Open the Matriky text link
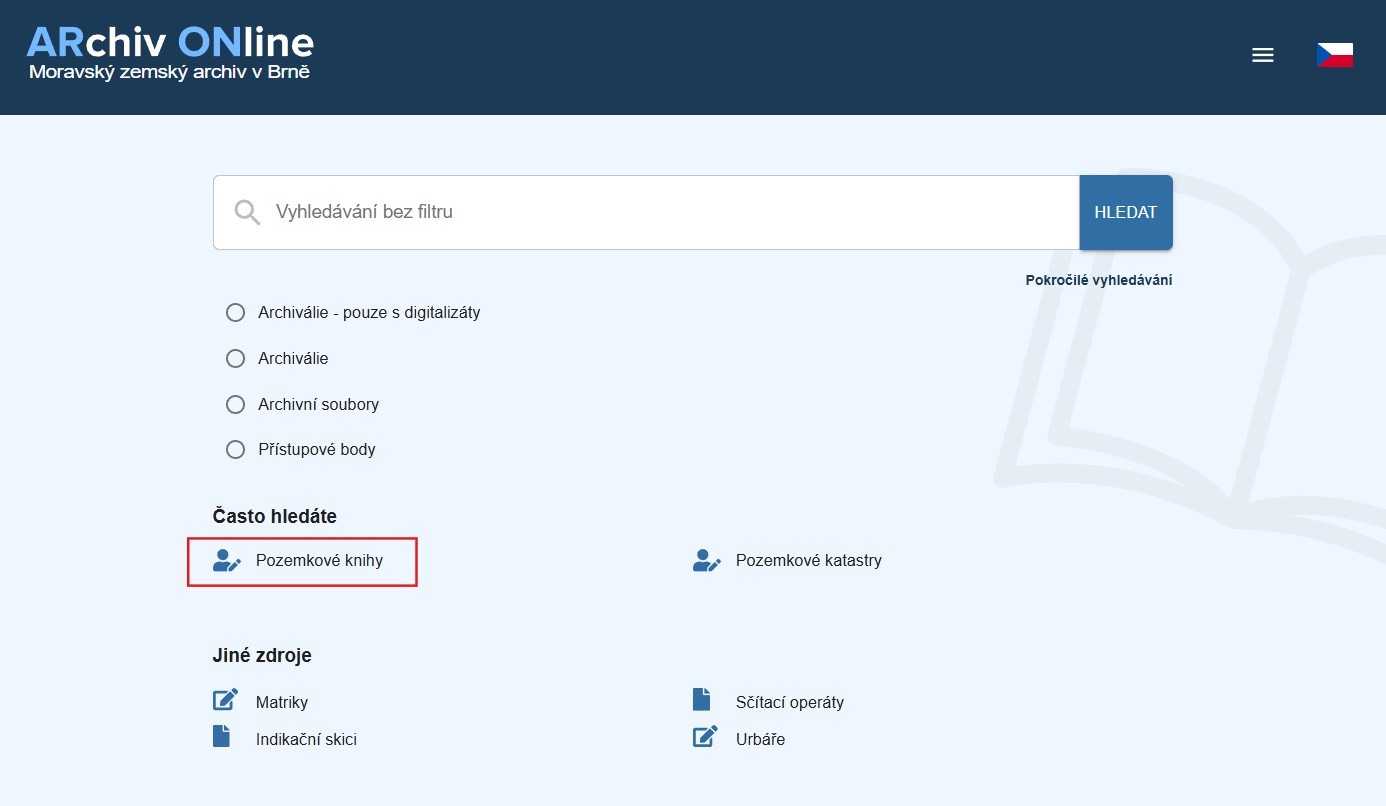Image resolution: width=1386 pixels, height=806 pixels. click(281, 703)
